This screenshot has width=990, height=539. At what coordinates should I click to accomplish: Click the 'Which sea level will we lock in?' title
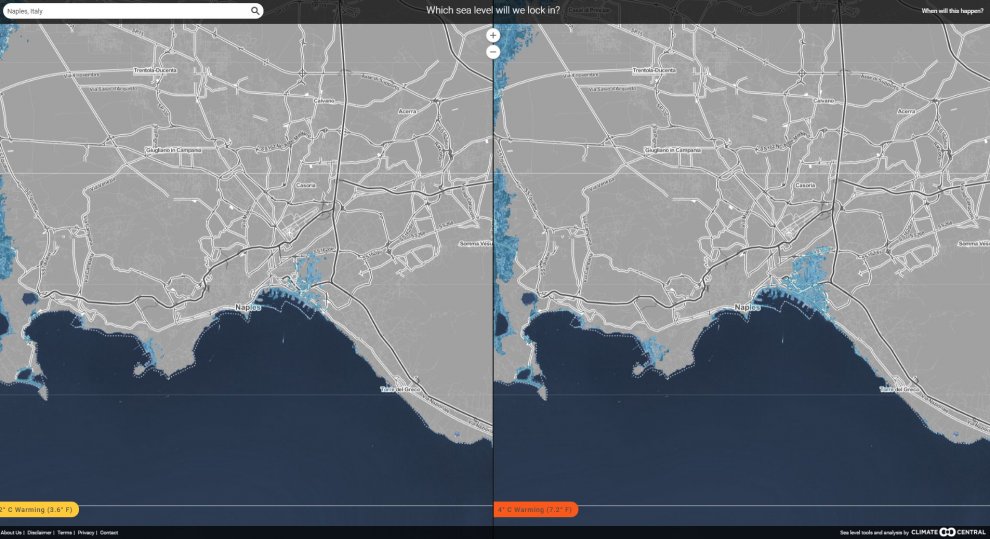point(493,10)
